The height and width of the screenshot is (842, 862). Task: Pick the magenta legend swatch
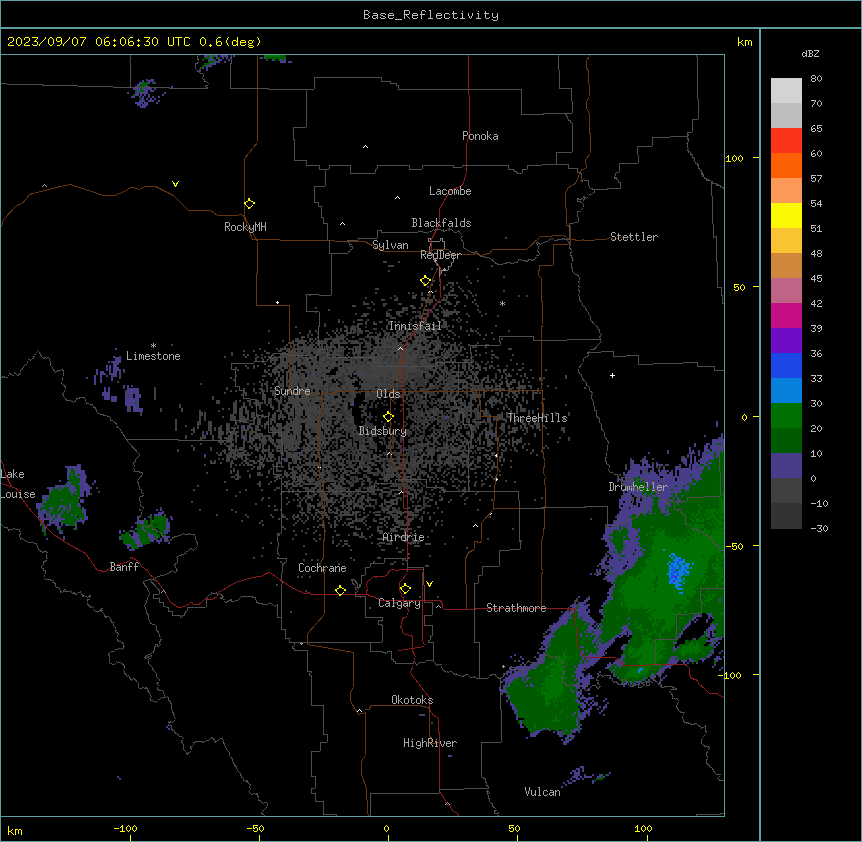tap(786, 315)
